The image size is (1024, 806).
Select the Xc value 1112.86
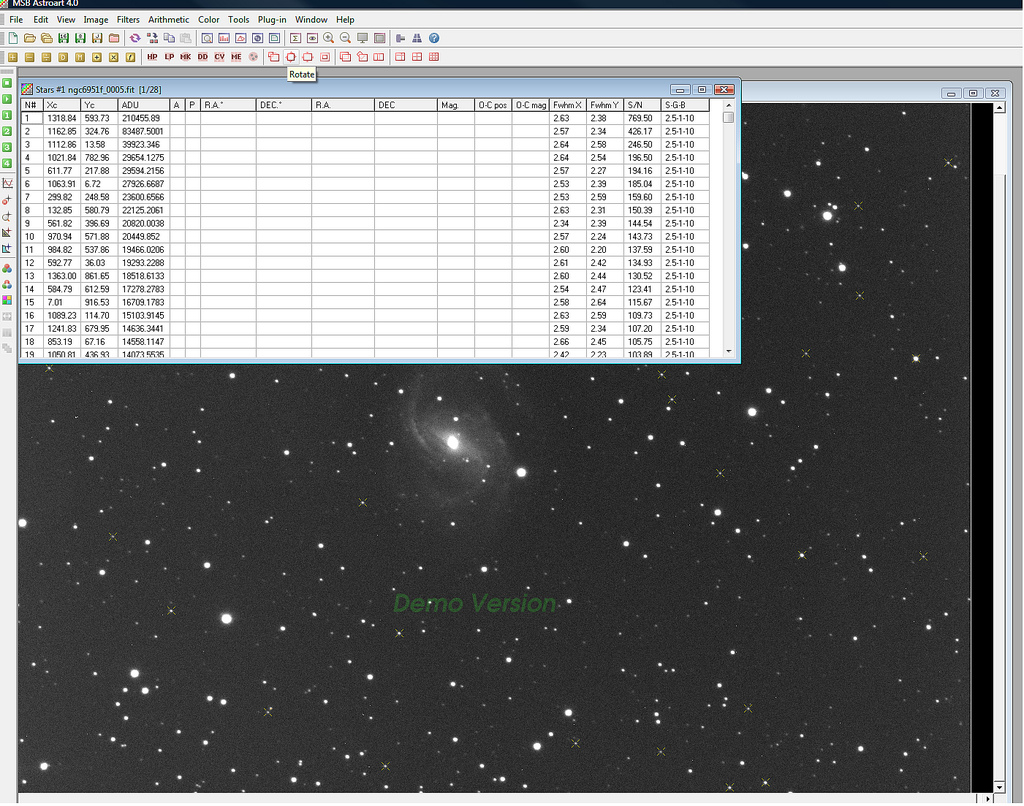tap(62, 144)
